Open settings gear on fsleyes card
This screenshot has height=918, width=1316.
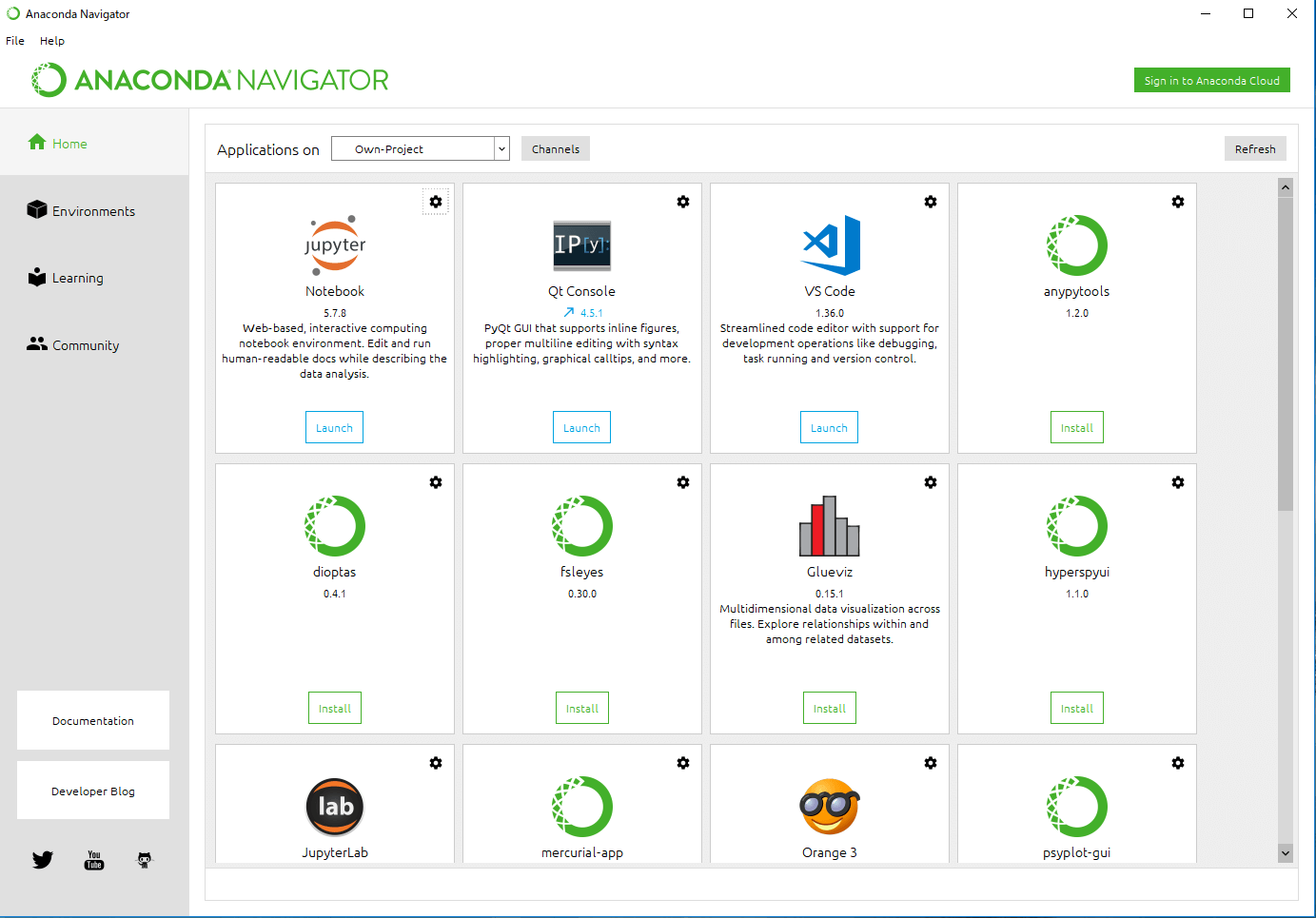point(683,482)
